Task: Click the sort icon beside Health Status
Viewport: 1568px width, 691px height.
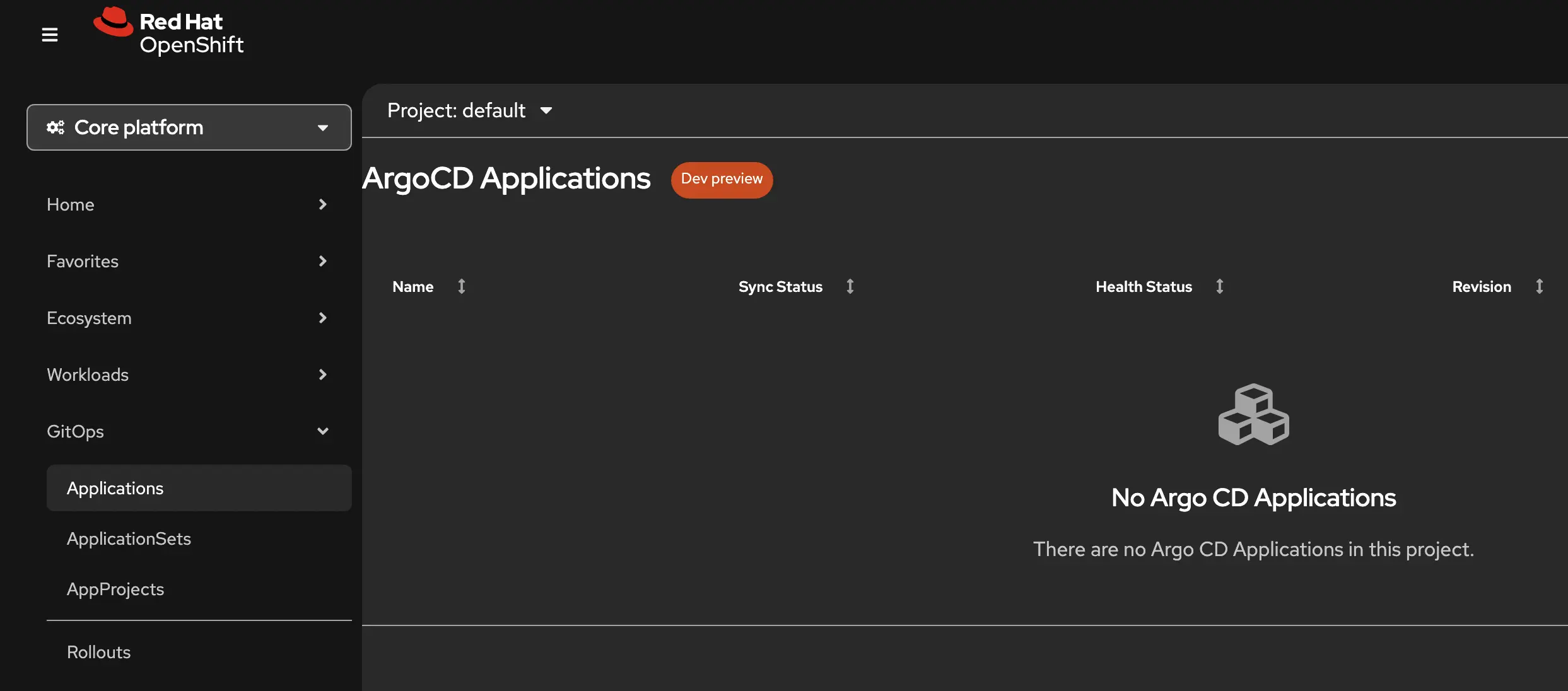Action: click(x=1220, y=286)
